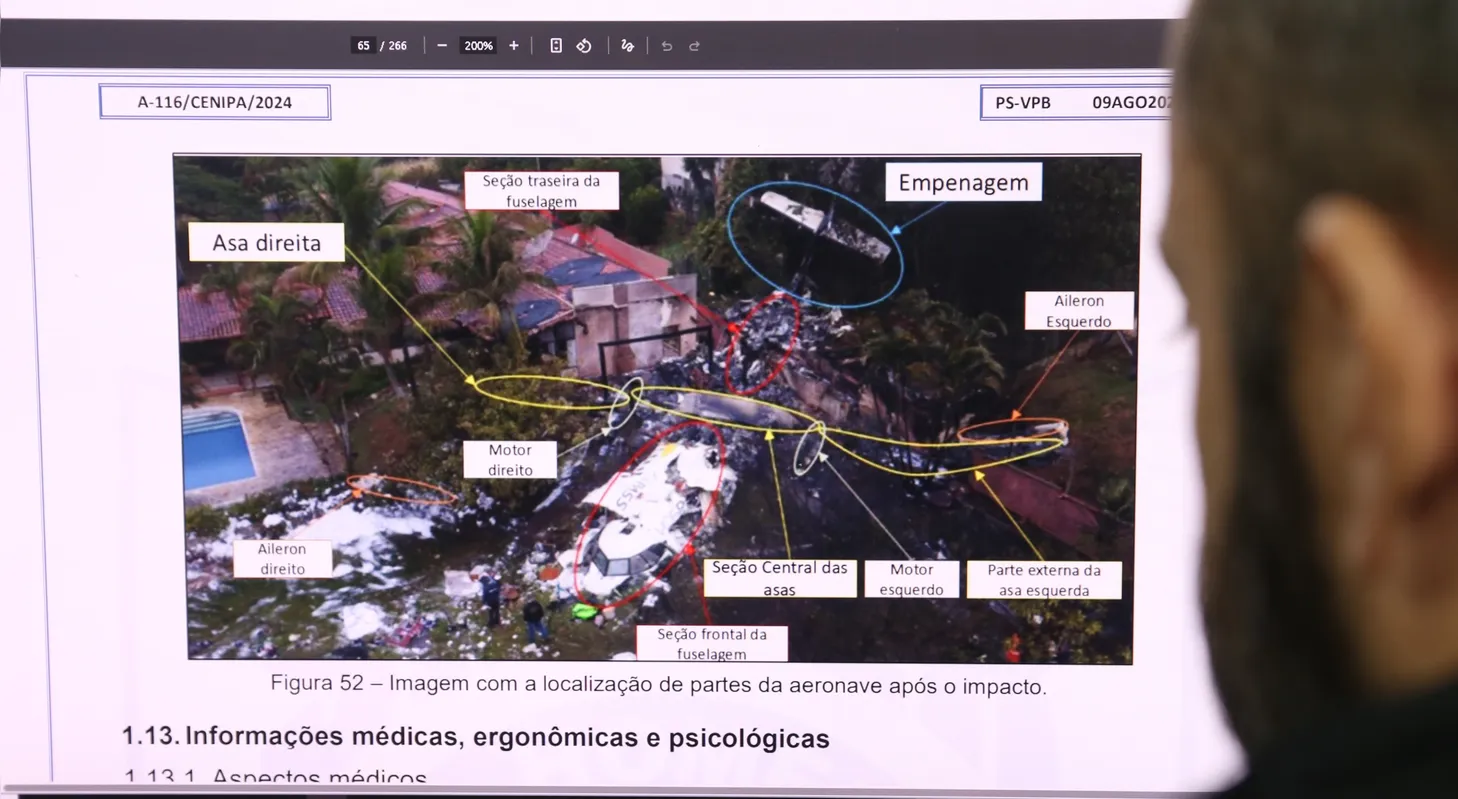Click the fit to page icon
This screenshot has width=1458, height=799.
(x=556, y=46)
